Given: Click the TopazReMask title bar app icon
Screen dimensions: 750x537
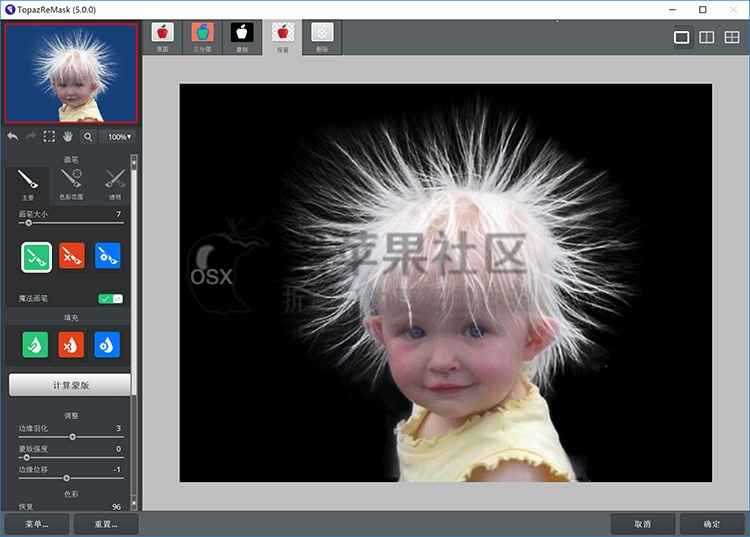Looking at the screenshot, I should click(x=10, y=10).
